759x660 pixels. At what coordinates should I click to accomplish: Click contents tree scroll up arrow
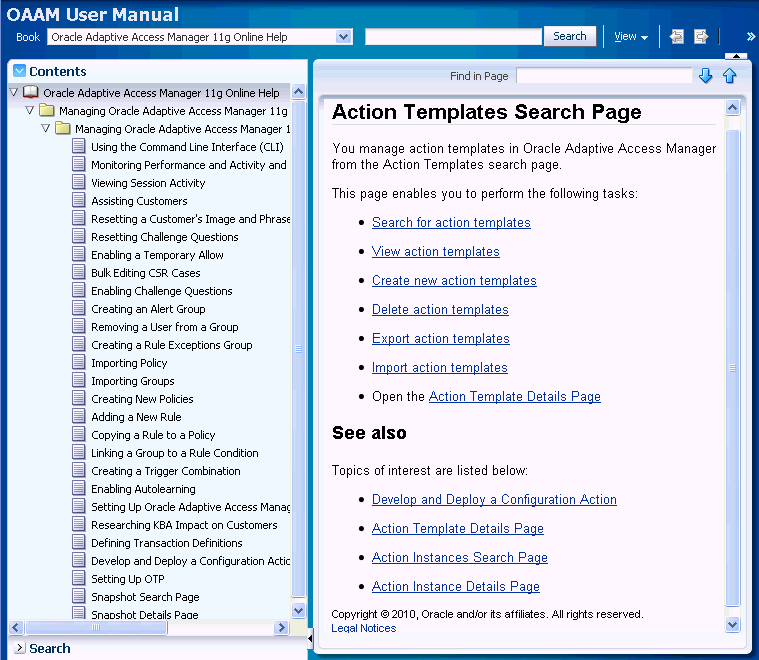pos(299,92)
